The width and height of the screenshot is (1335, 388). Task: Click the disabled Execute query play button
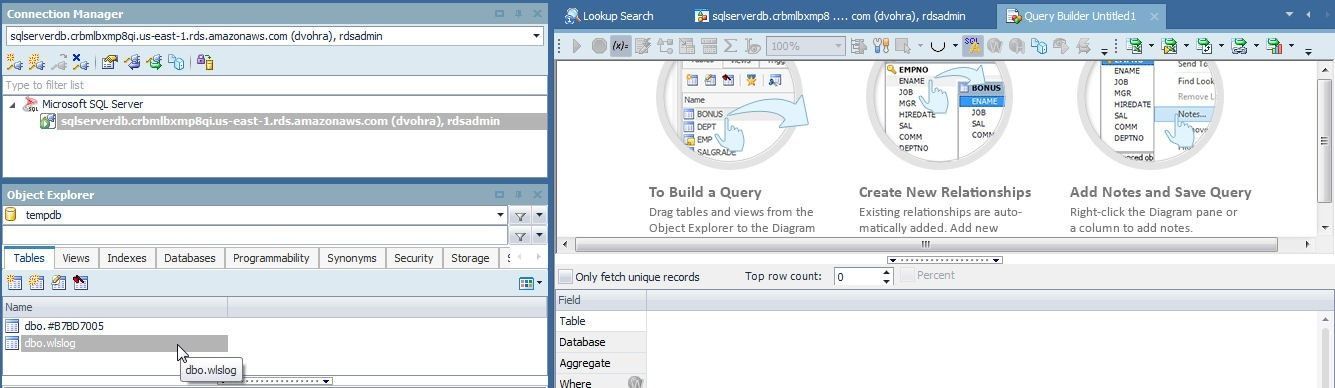coord(577,46)
